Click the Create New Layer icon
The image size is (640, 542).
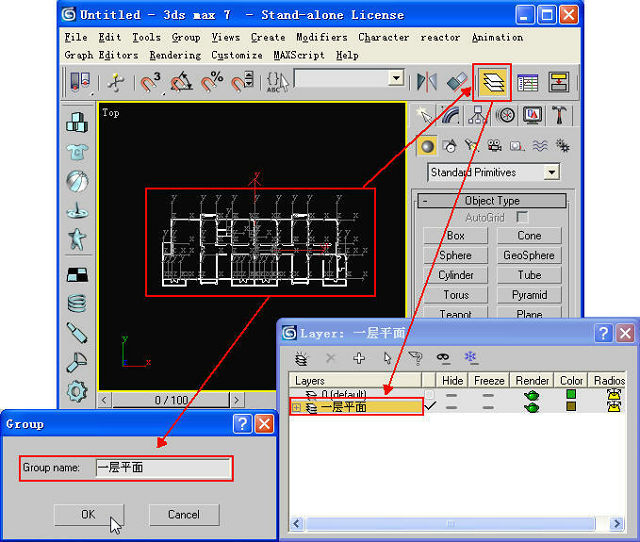click(x=301, y=358)
